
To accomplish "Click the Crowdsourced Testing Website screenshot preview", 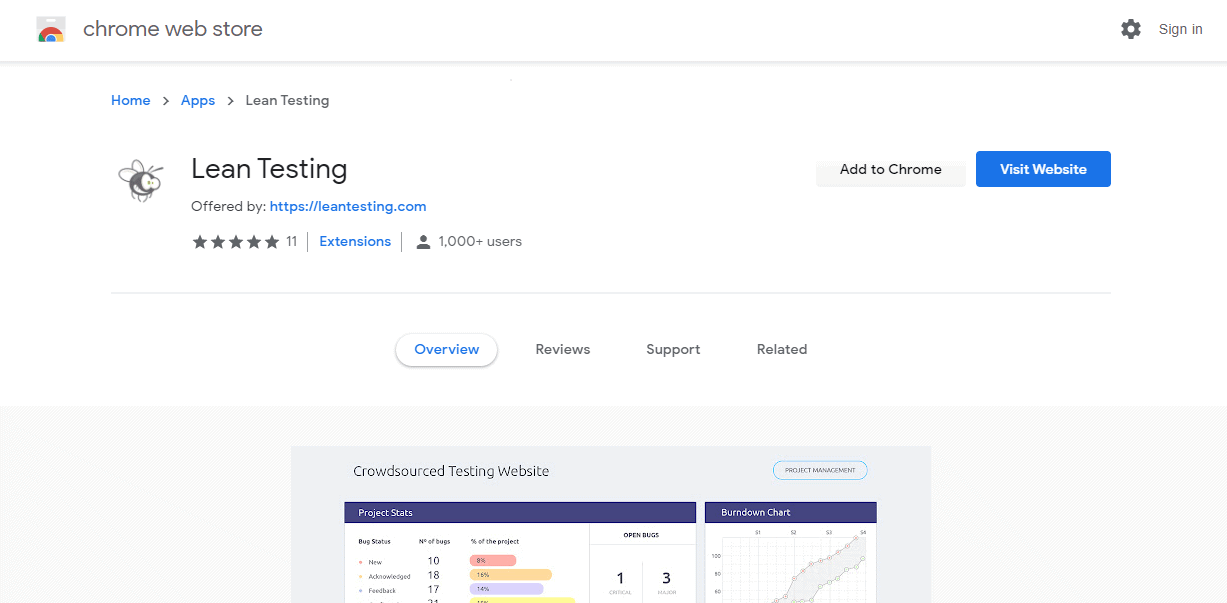I will pyautogui.click(x=611, y=524).
